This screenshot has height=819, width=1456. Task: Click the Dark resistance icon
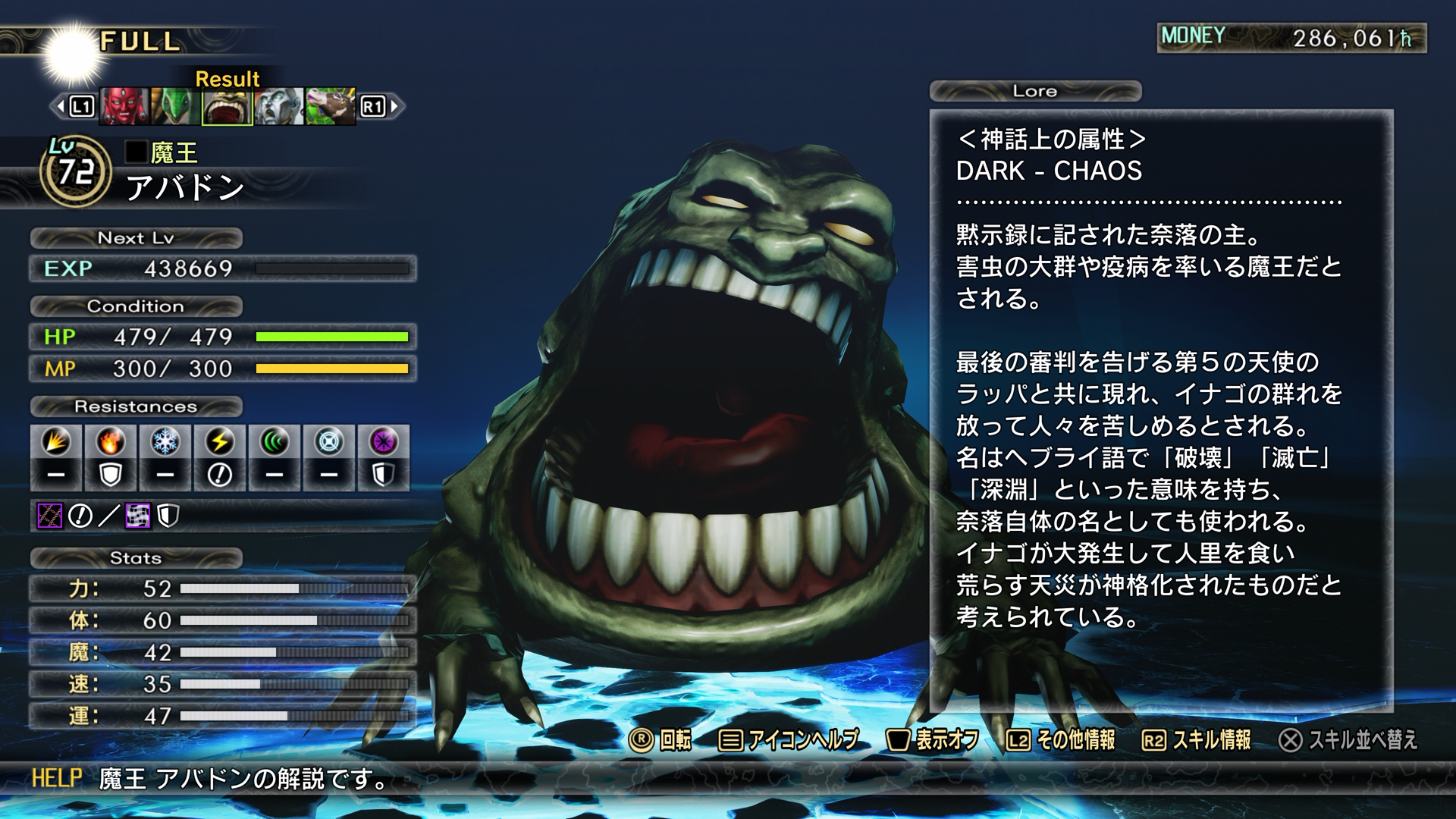tap(384, 441)
